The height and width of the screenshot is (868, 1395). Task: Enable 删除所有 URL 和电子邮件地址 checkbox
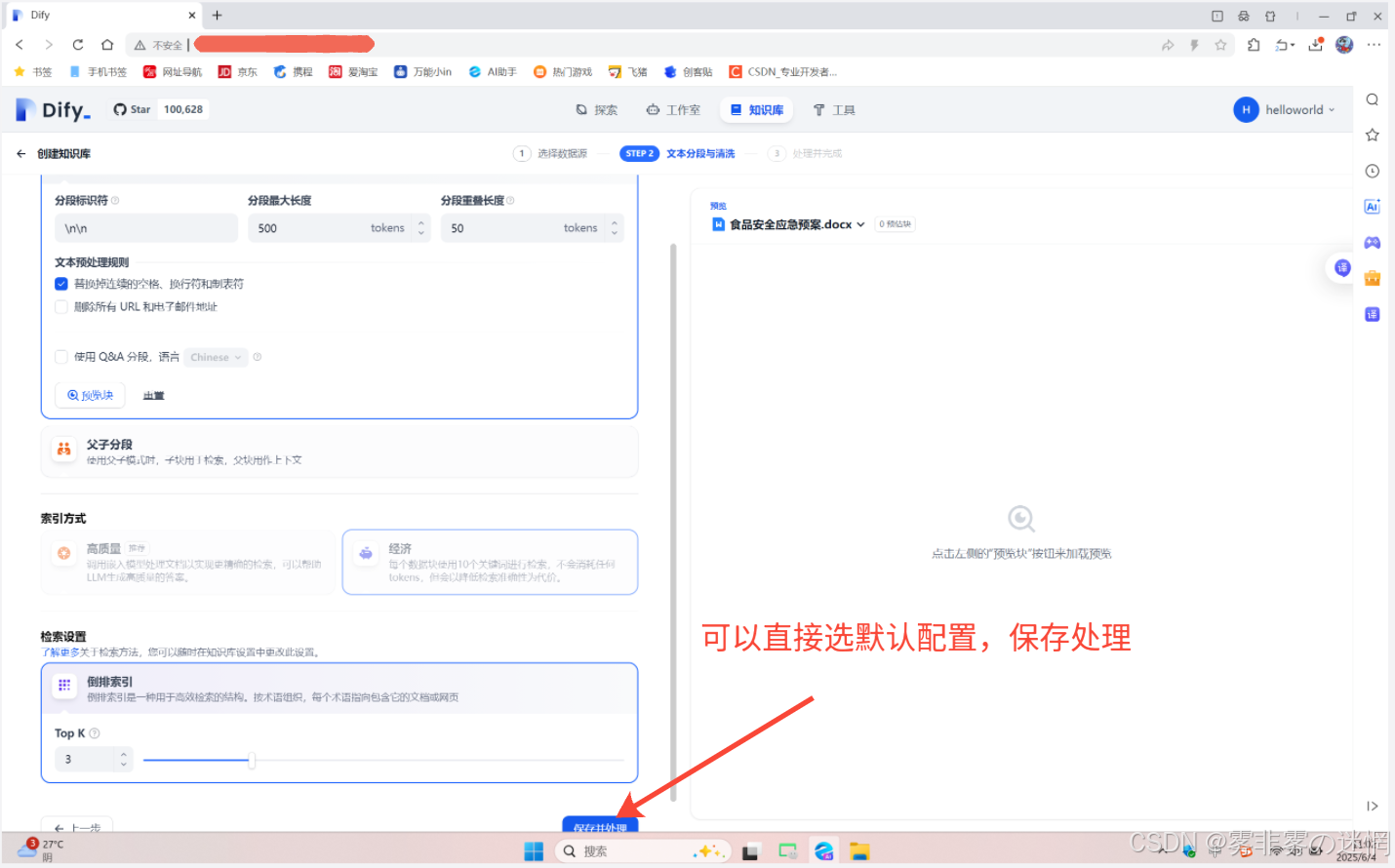[61, 306]
